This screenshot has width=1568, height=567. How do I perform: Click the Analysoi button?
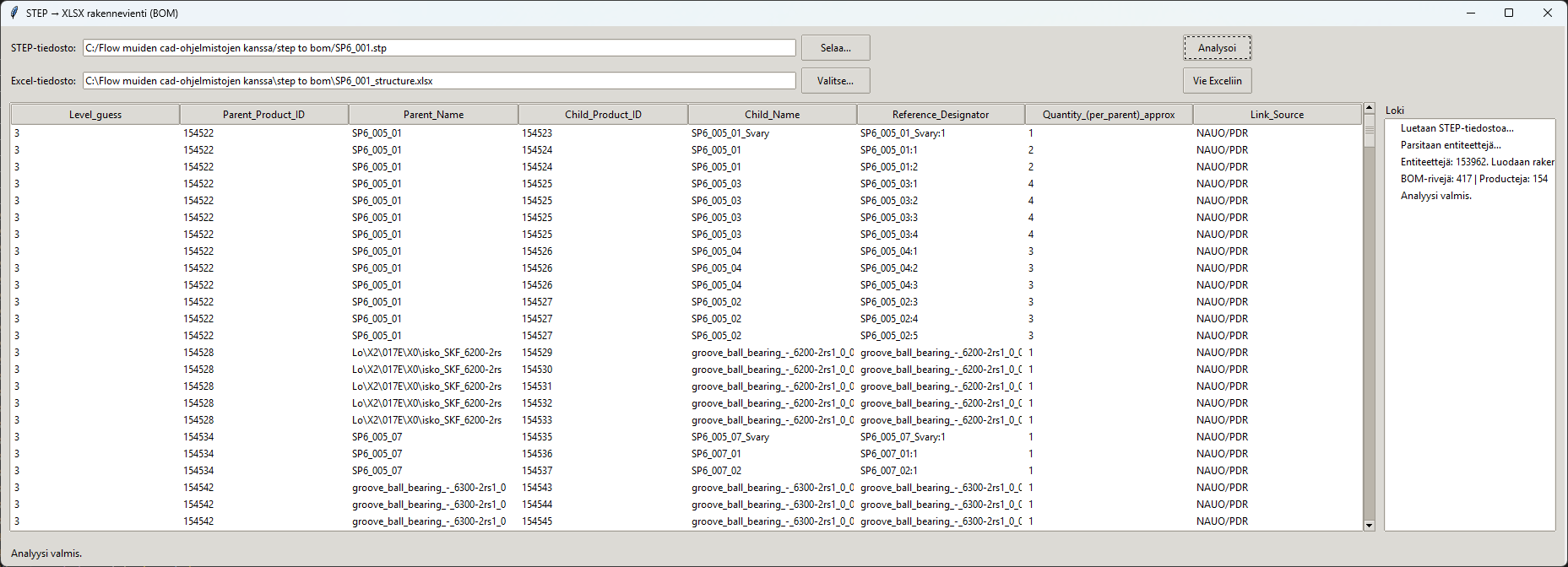click(x=1217, y=48)
